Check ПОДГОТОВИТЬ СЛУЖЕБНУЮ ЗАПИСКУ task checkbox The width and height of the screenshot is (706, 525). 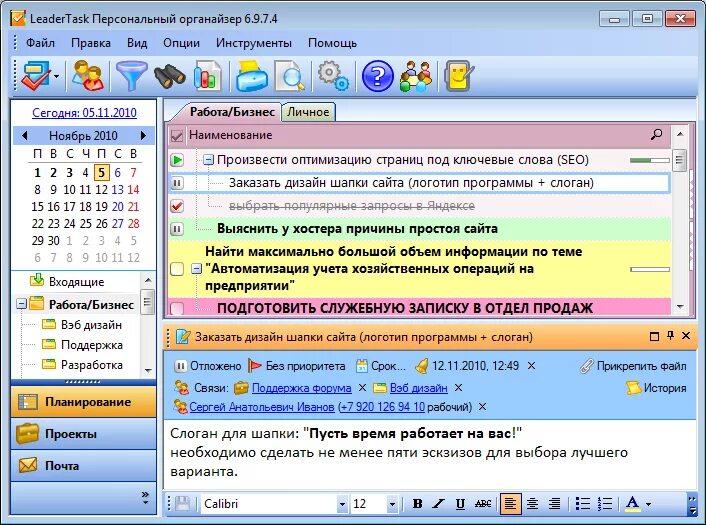point(177,308)
